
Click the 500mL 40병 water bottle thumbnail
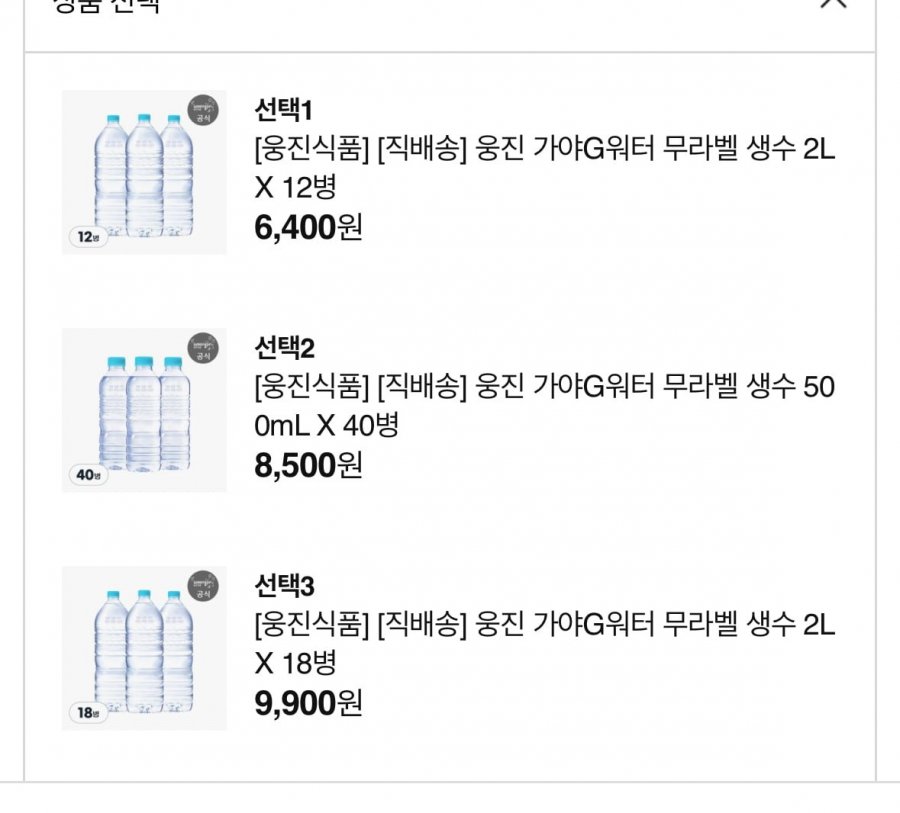coord(143,410)
